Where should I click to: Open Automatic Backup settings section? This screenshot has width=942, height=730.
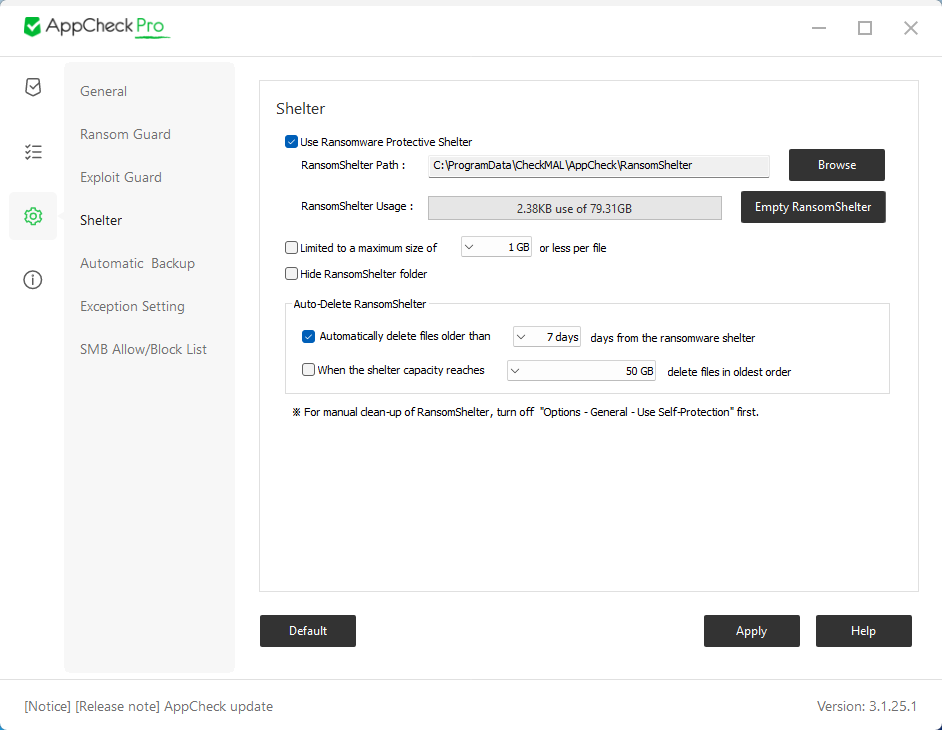point(138,263)
